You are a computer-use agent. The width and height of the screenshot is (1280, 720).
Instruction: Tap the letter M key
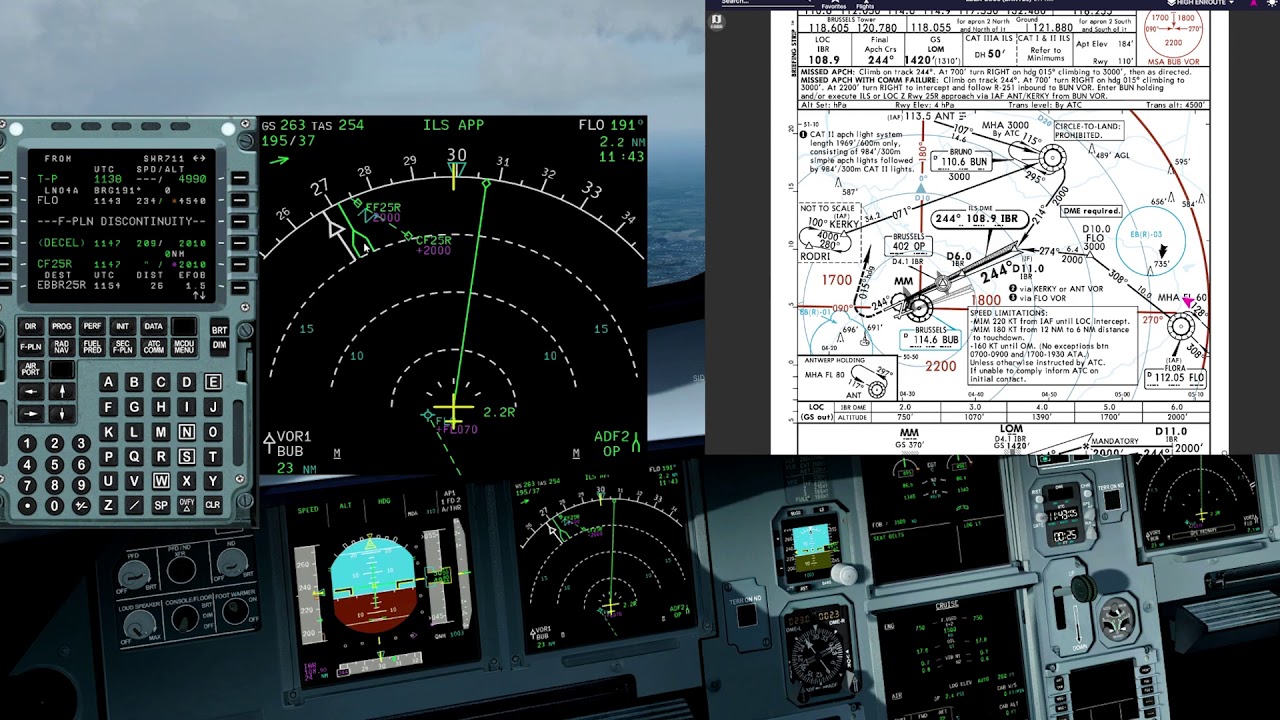click(x=160, y=432)
